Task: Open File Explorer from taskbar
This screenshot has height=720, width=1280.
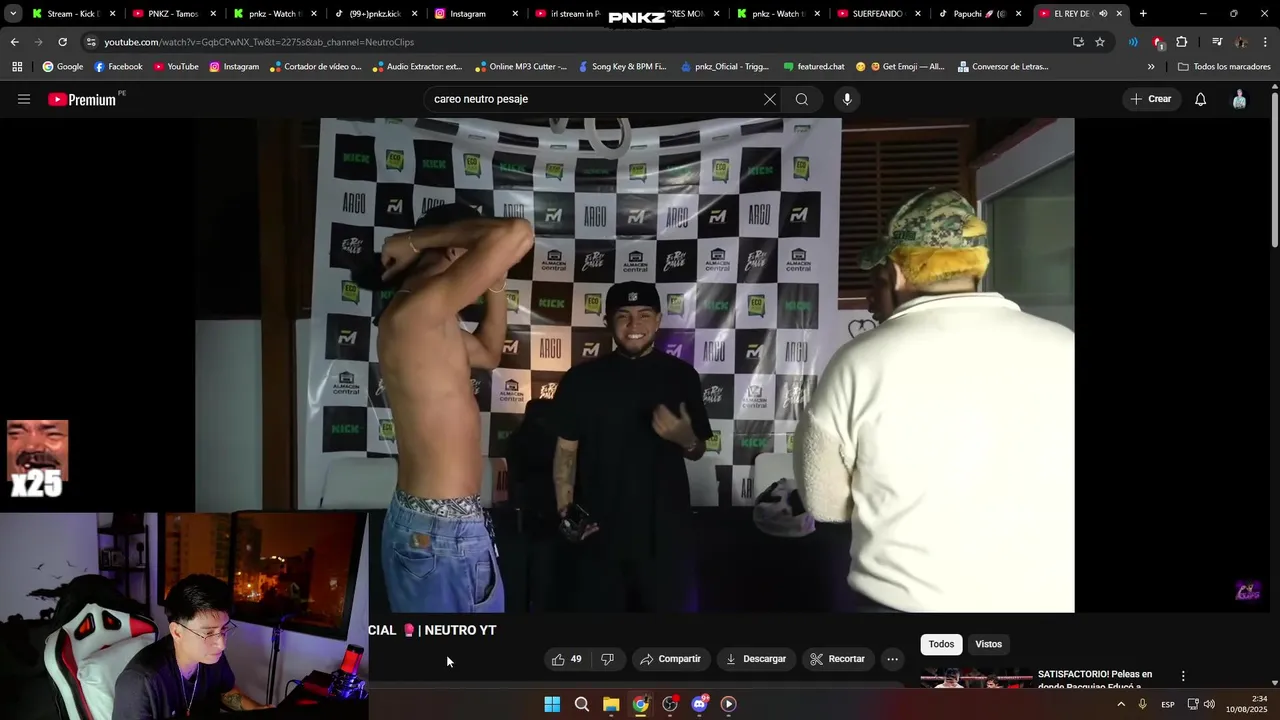Action: pos(611,704)
